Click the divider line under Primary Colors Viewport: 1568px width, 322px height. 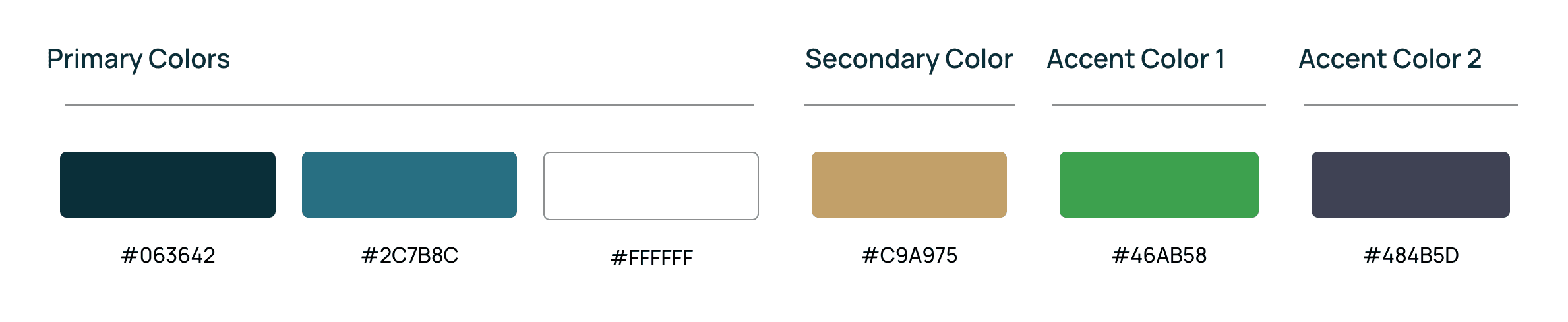pos(409,105)
